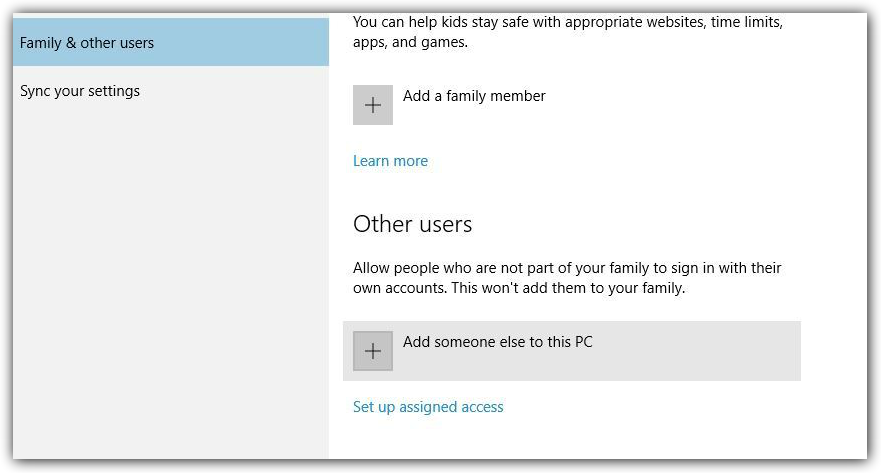This screenshot has width=881, height=473.
Task: Select the highlighted sidebar category about family
Action: pyautogui.click(x=171, y=42)
